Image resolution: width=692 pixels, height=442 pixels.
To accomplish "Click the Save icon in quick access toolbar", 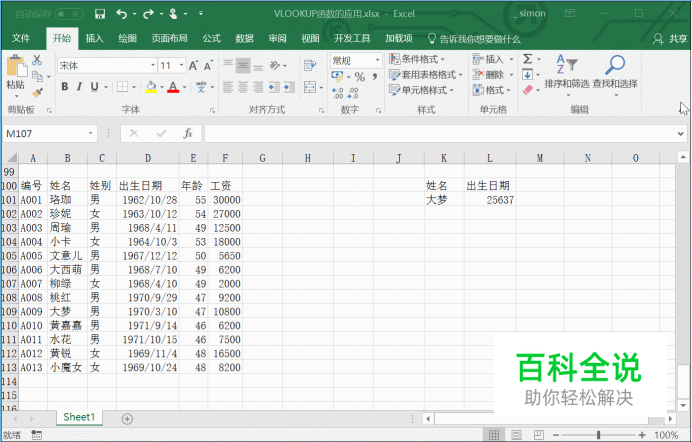I will pyautogui.click(x=100, y=14).
